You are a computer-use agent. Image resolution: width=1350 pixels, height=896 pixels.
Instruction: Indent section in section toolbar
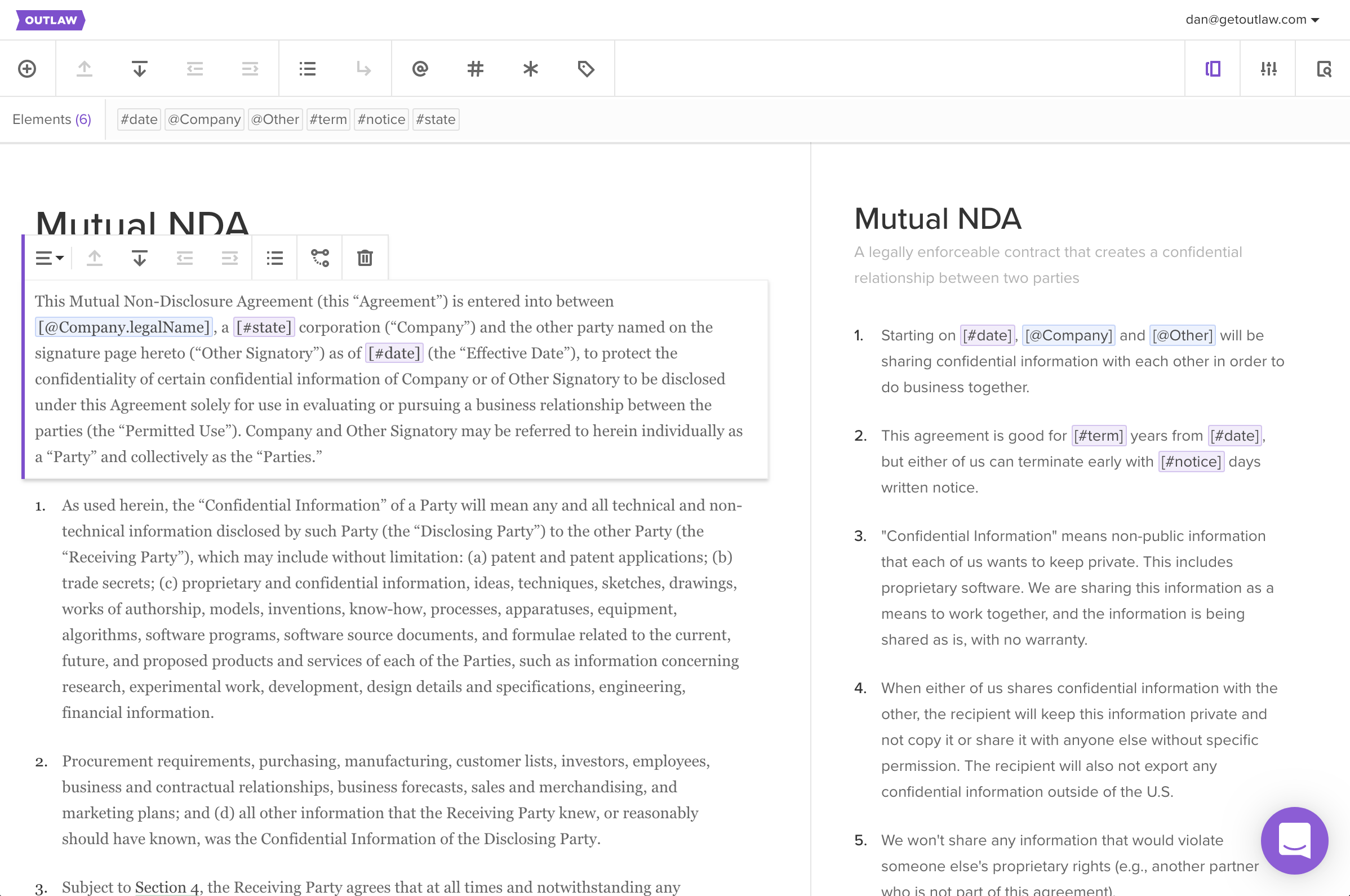[230, 258]
